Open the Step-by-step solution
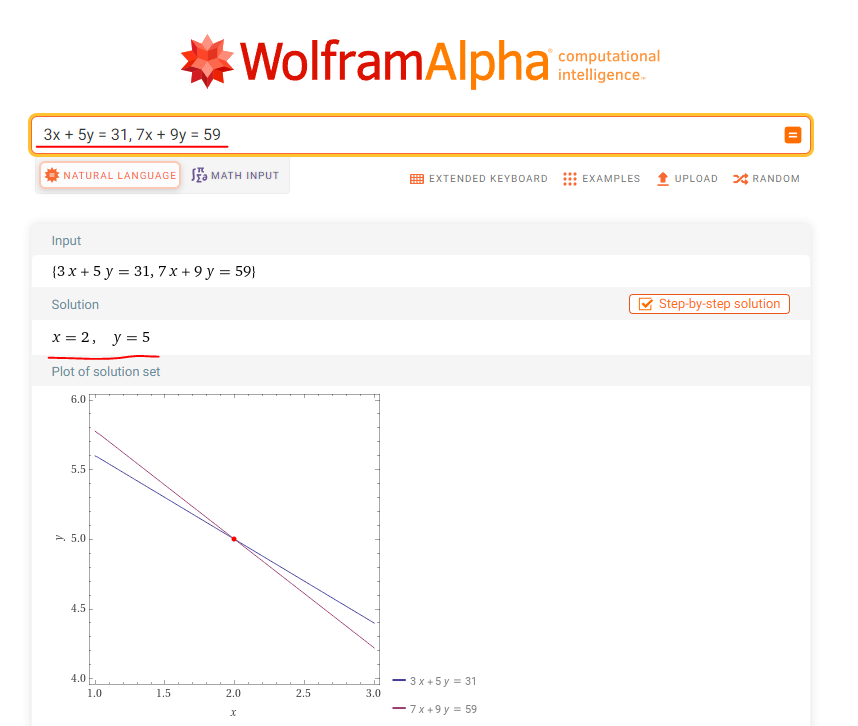The image size is (858, 726). coord(709,304)
